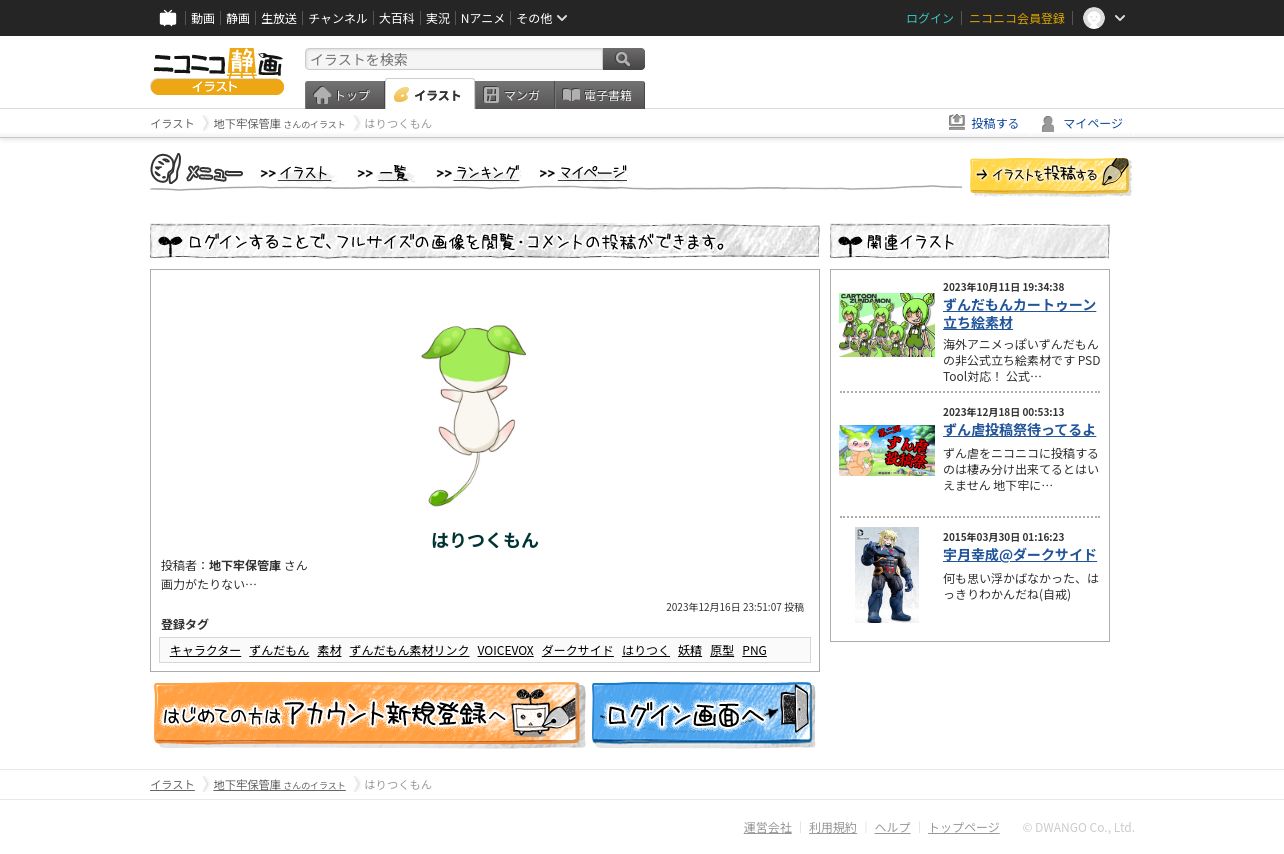Viewport: 1284px width, 854px height.
Task: Open poster 地下牢保管庫 profile link
Action: pyautogui.click(x=245, y=565)
